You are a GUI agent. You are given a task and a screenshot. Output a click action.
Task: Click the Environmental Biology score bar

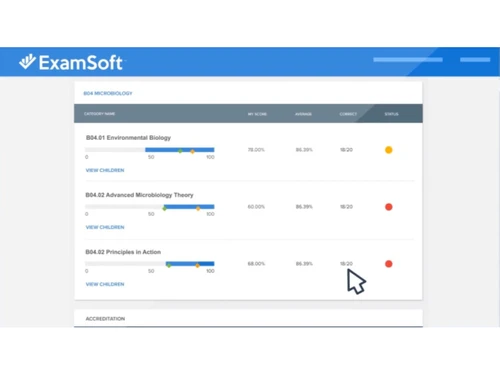pyautogui.click(x=150, y=150)
